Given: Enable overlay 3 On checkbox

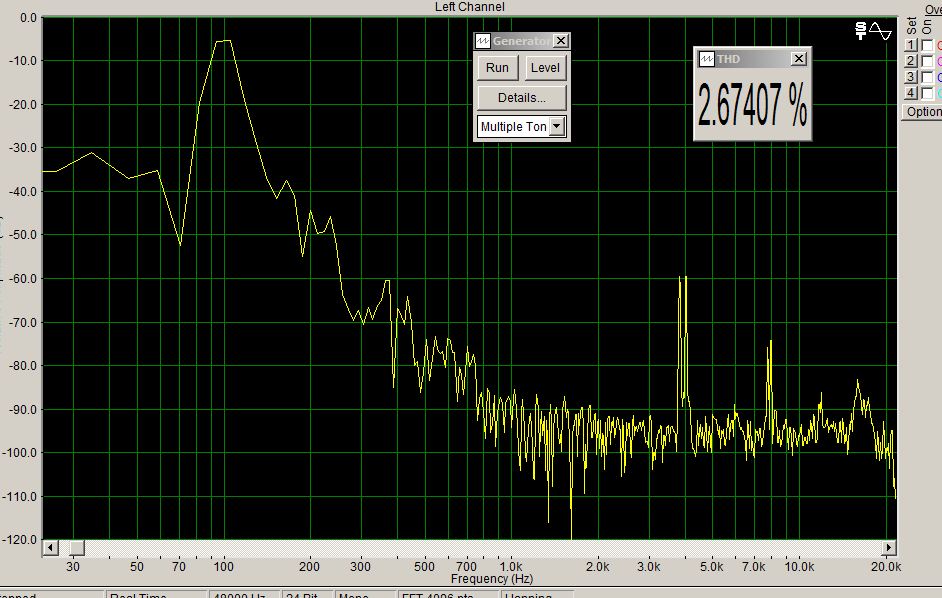Looking at the screenshot, I should pos(927,78).
